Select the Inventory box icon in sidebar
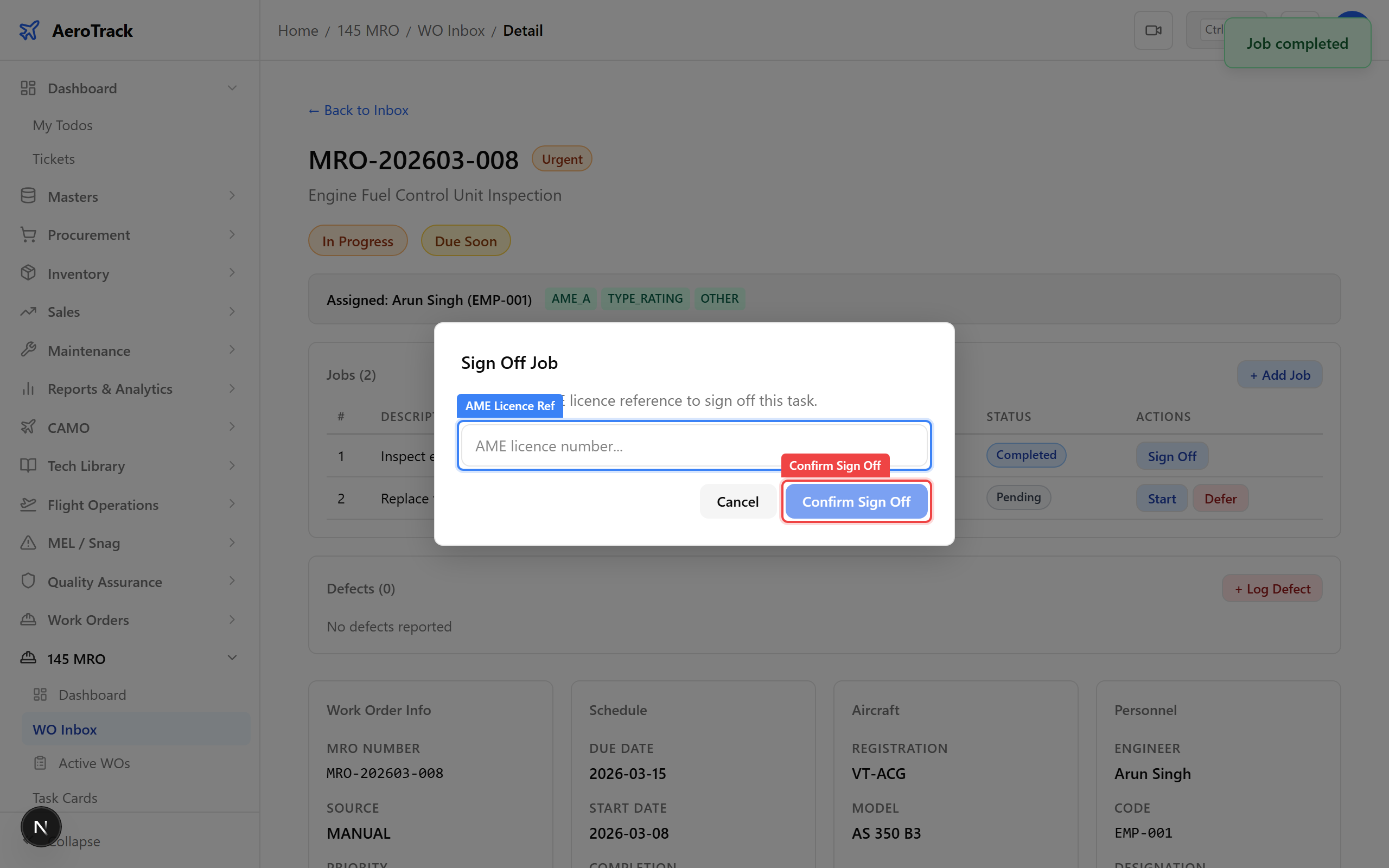This screenshot has height=868, width=1389. click(x=28, y=273)
